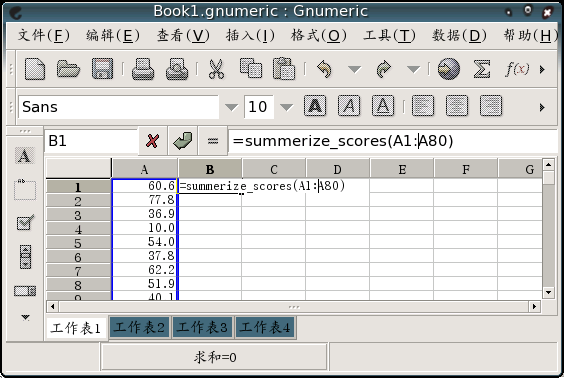Cancel cell edit with the red X

(x=153, y=141)
